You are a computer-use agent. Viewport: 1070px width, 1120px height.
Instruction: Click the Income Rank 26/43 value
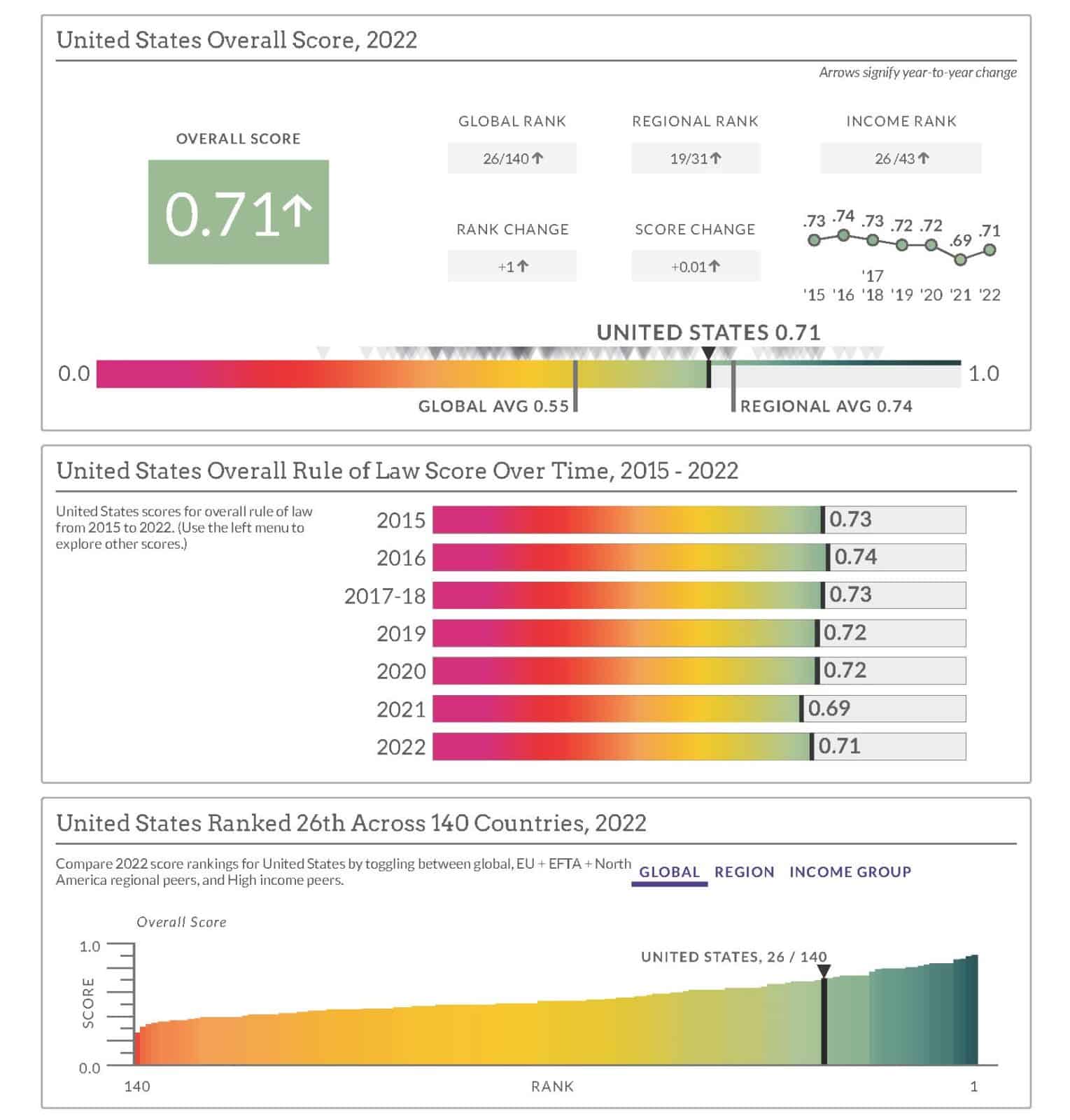901,158
